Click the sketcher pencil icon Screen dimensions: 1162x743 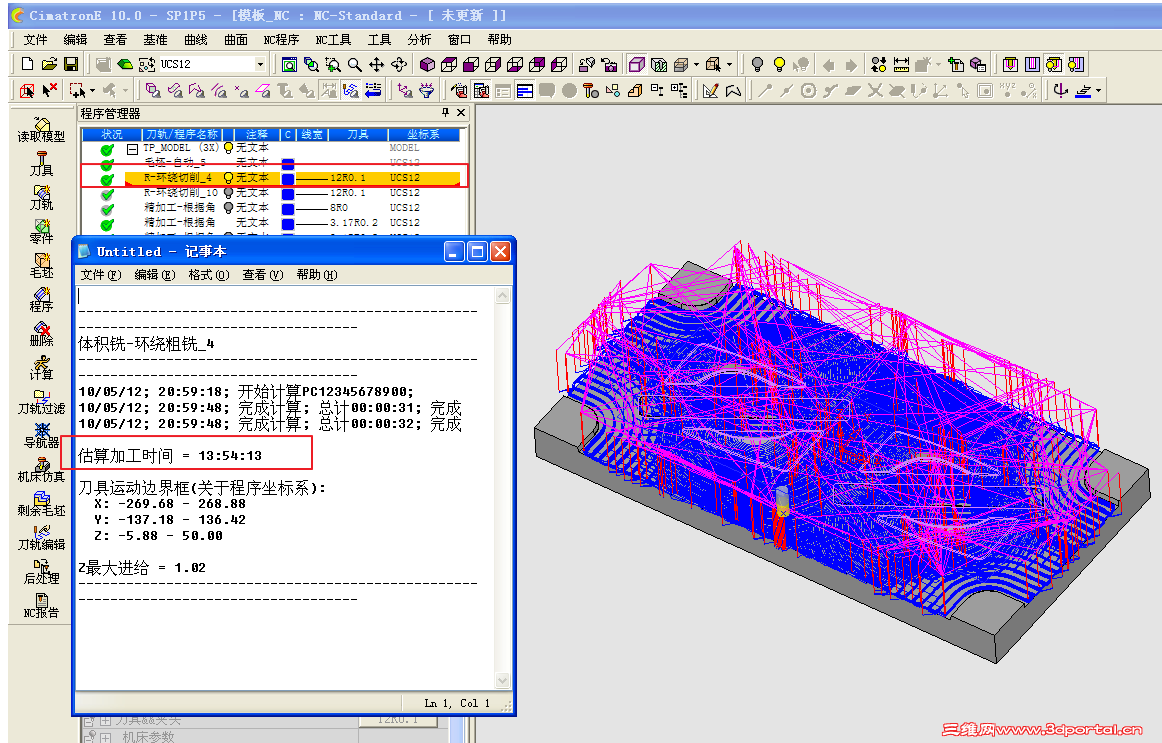click(x=710, y=90)
